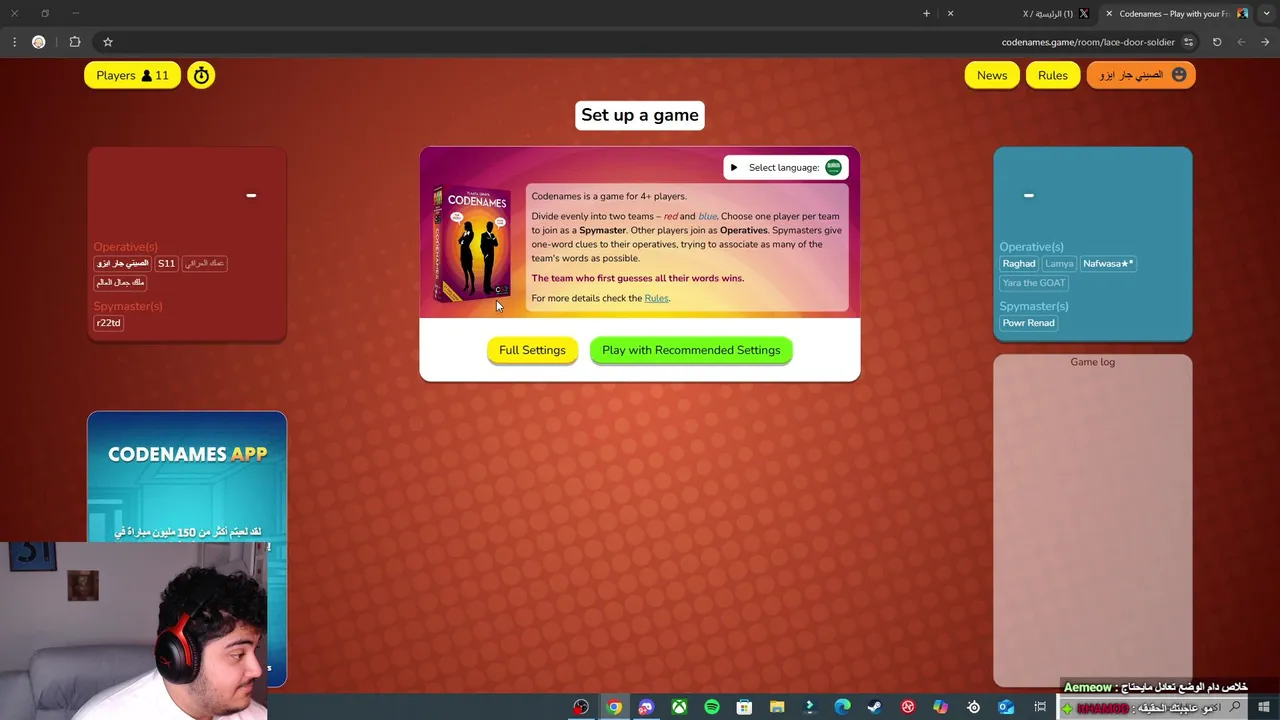
Task: Click the Codenames box cover image
Action: click(472, 245)
